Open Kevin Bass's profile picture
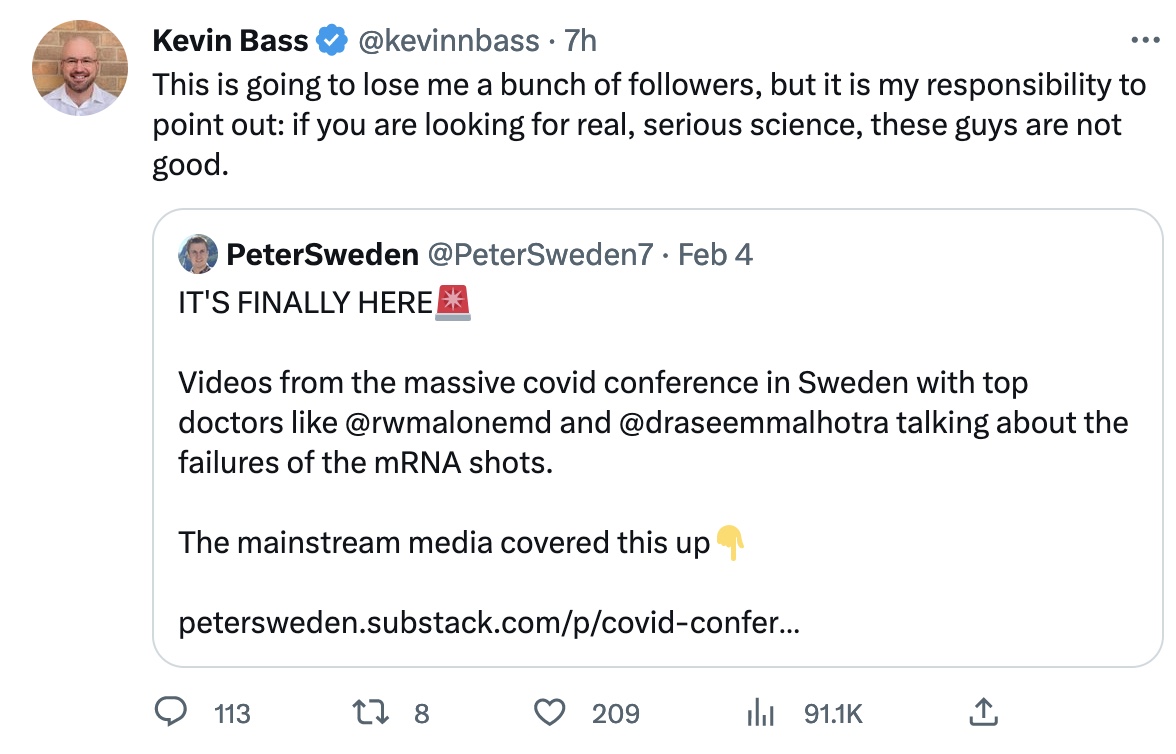The width and height of the screenshot is (1176, 754). click(x=80, y=68)
